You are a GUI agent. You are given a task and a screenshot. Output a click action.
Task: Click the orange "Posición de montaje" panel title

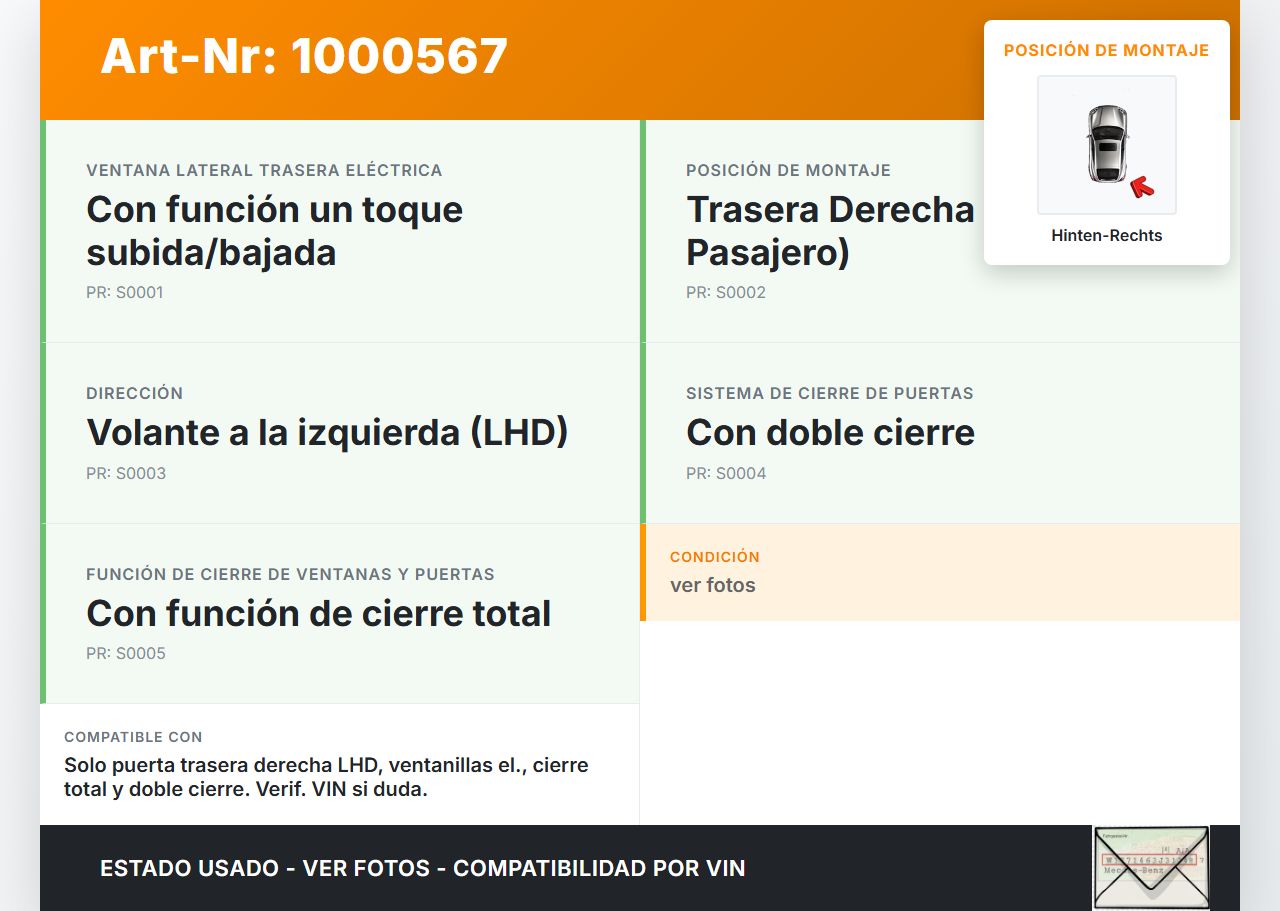click(x=1106, y=50)
